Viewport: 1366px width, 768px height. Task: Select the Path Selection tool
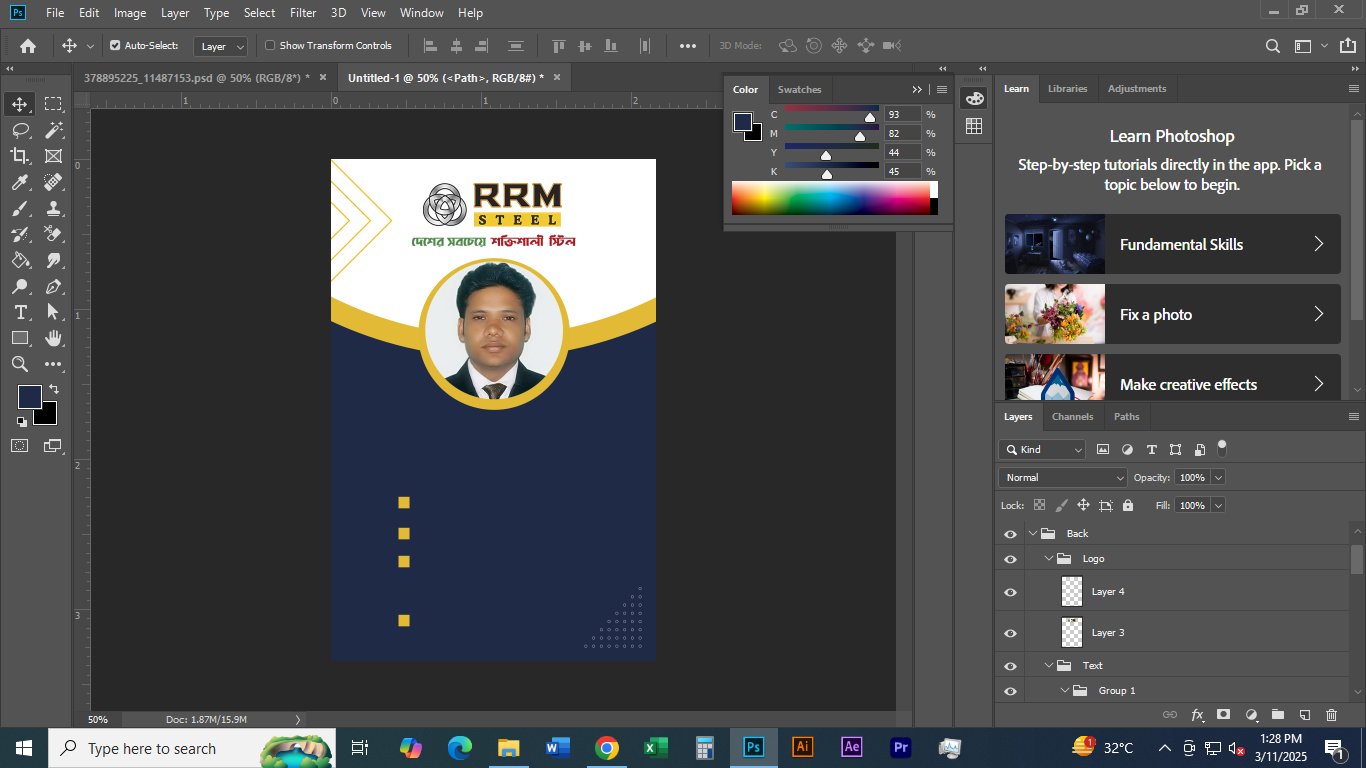coord(53,312)
